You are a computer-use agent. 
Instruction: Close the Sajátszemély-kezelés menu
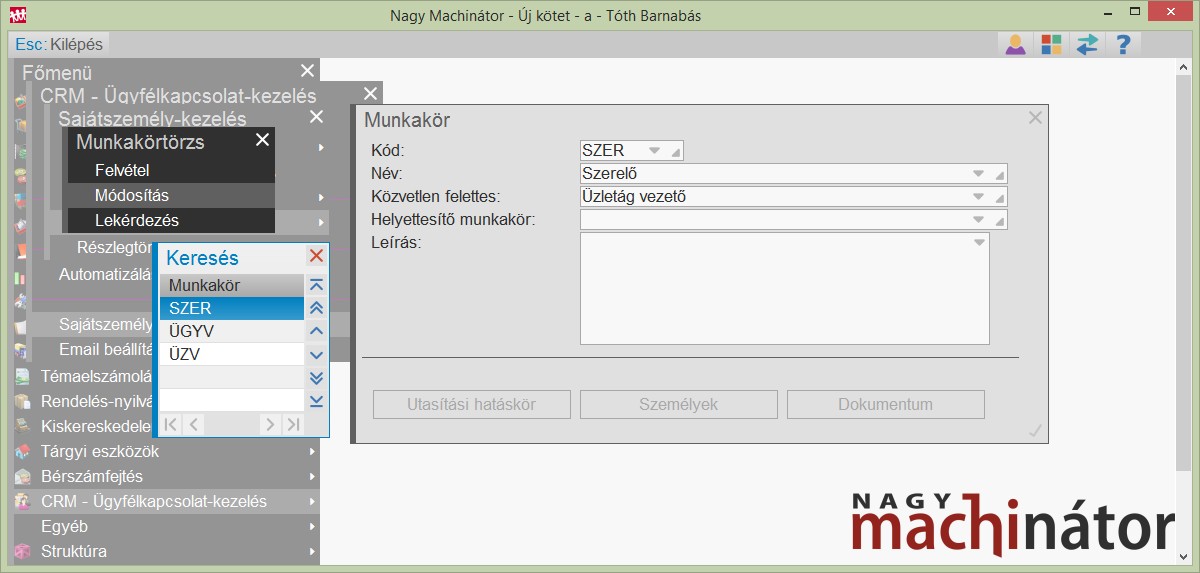[316, 117]
